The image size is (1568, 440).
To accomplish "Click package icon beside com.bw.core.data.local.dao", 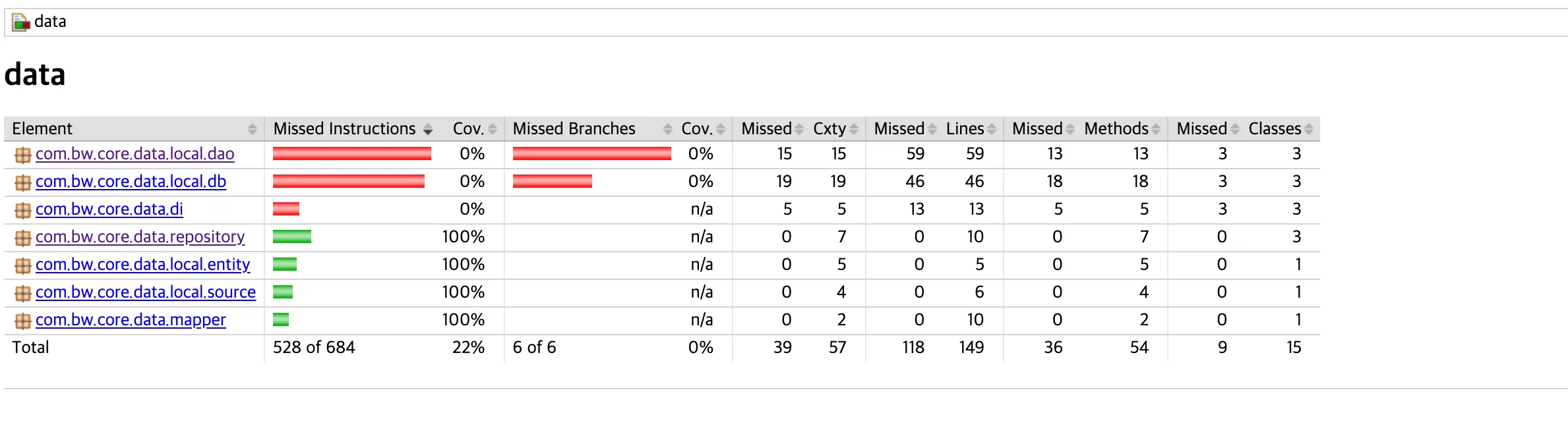I will [23, 155].
